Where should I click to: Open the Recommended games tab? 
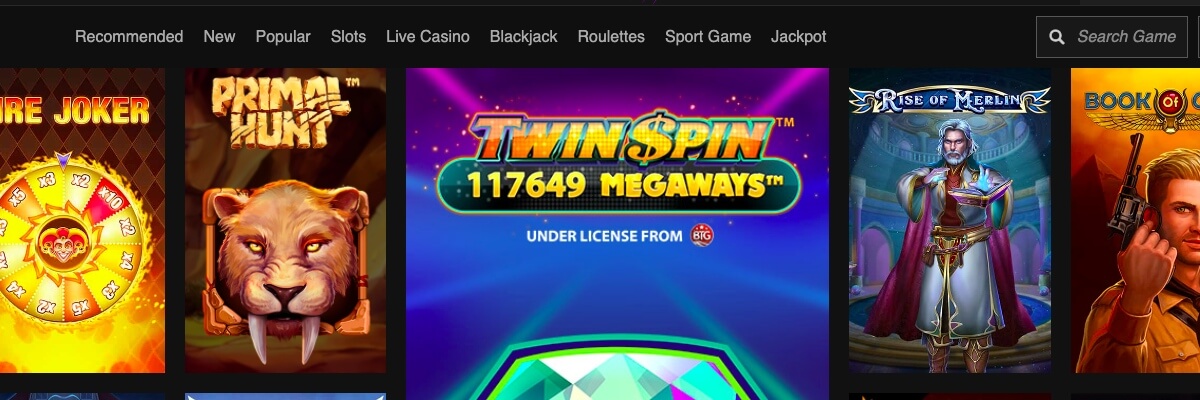point(129,36)
